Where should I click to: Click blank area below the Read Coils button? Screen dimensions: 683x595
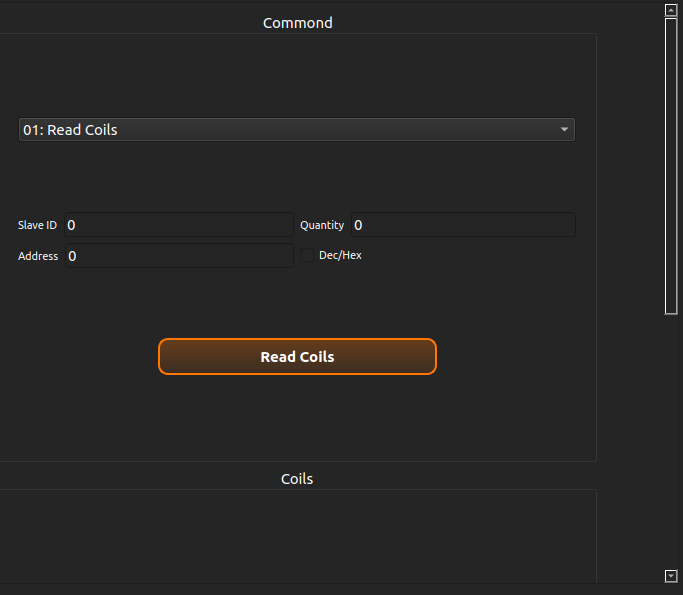tap(297, 420)
